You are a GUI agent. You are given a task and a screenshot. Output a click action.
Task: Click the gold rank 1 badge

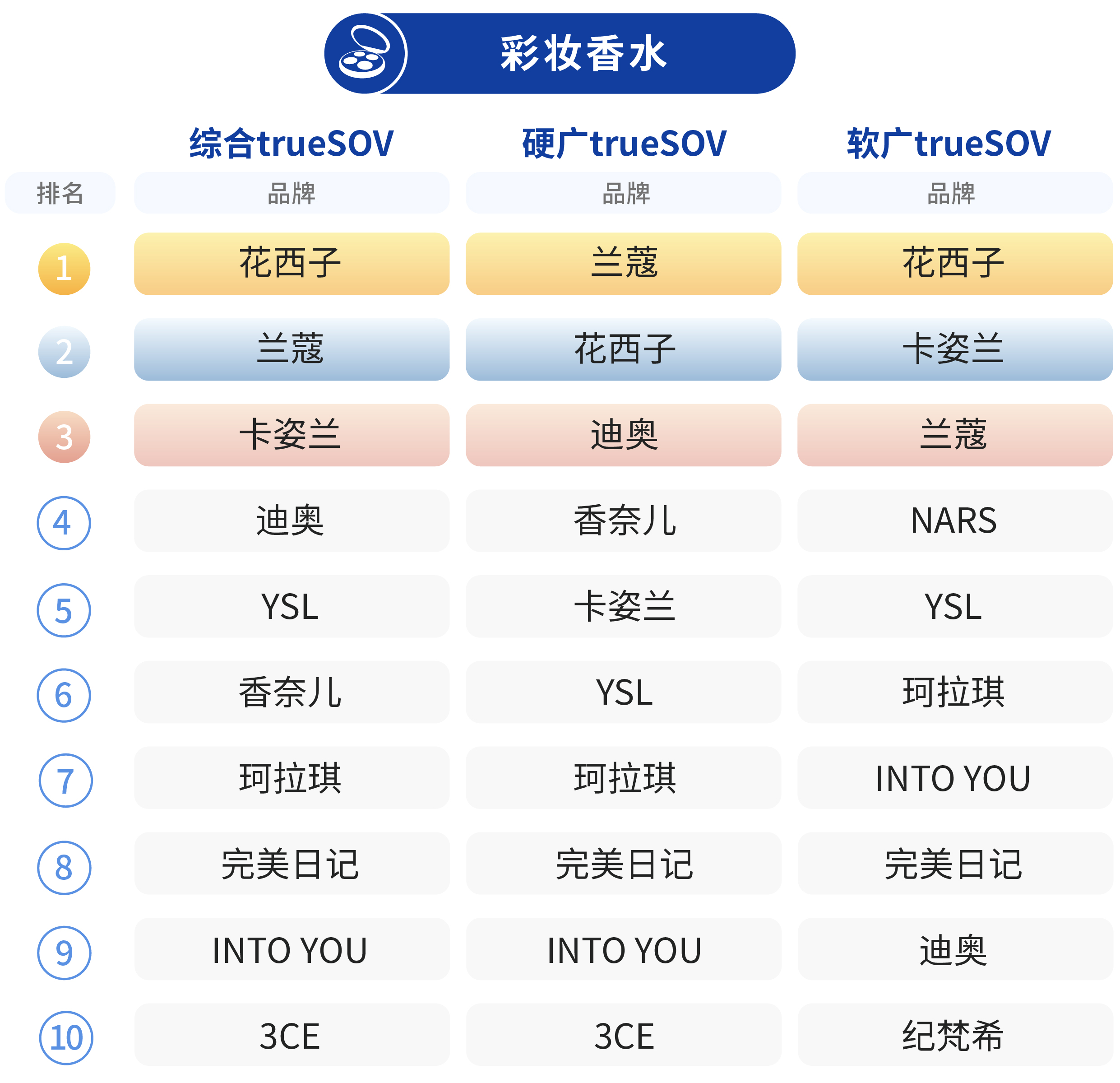pyautogui.click(x=64, y=269)
